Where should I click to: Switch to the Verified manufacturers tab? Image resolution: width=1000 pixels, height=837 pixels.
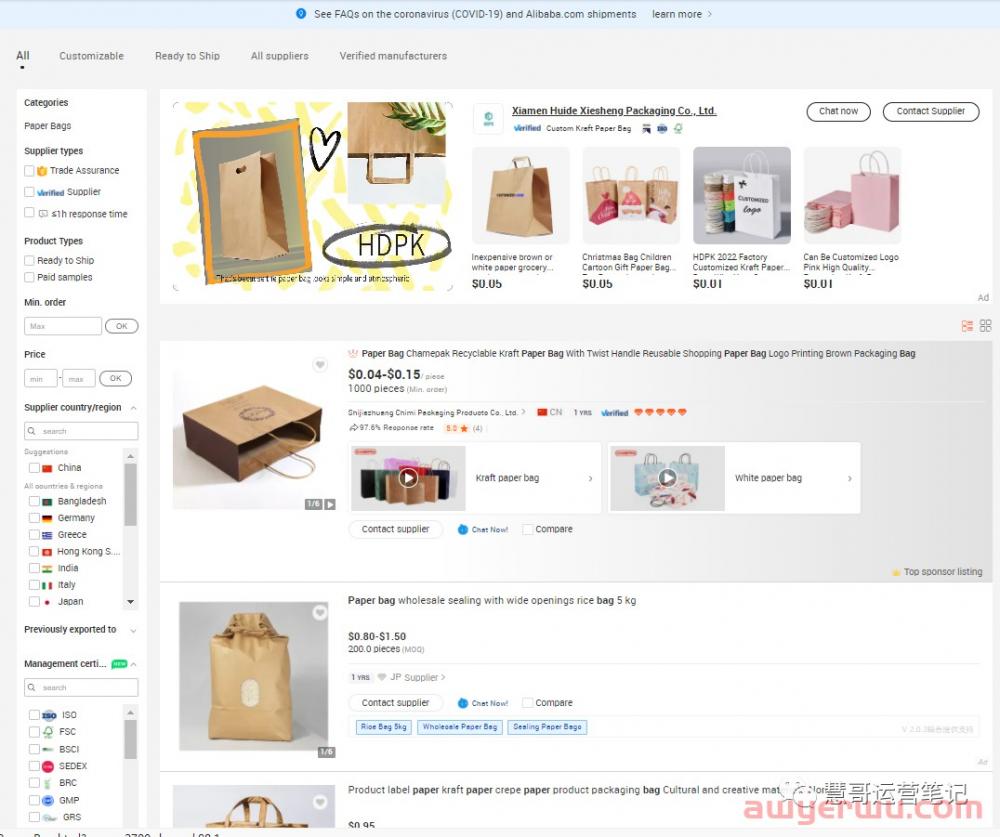[393, 56]
